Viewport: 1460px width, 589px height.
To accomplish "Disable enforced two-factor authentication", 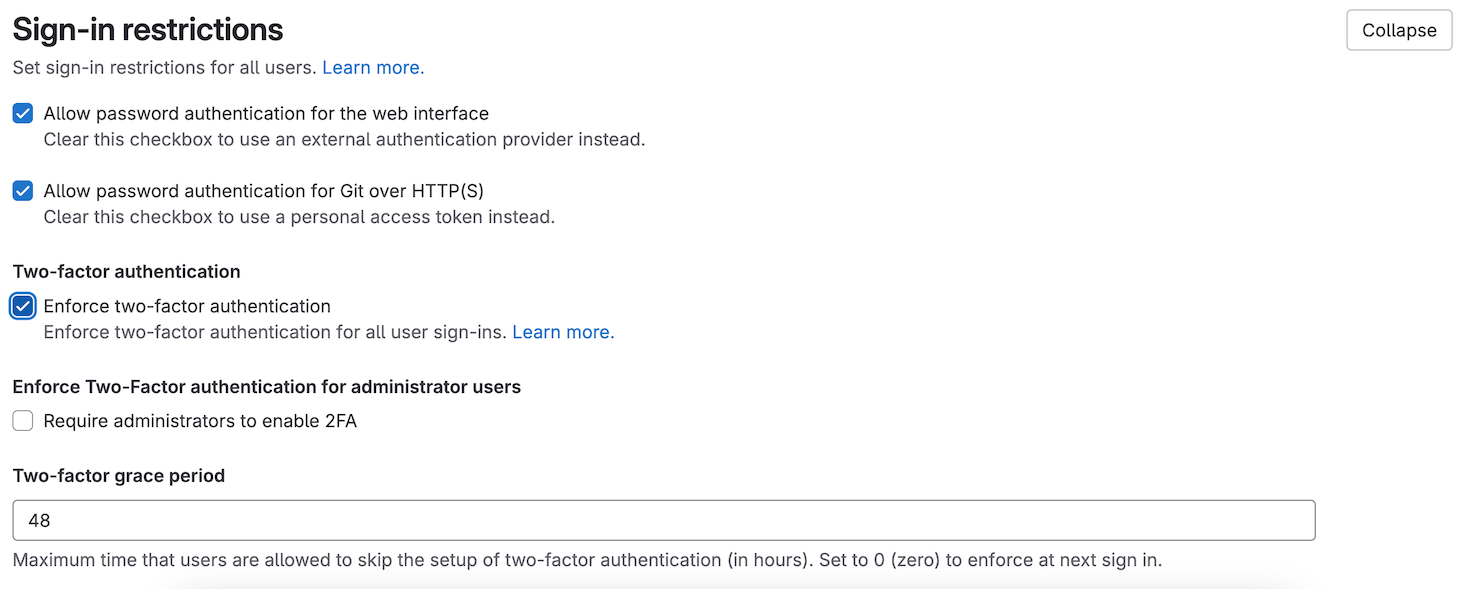I will (x=22, y=306).
